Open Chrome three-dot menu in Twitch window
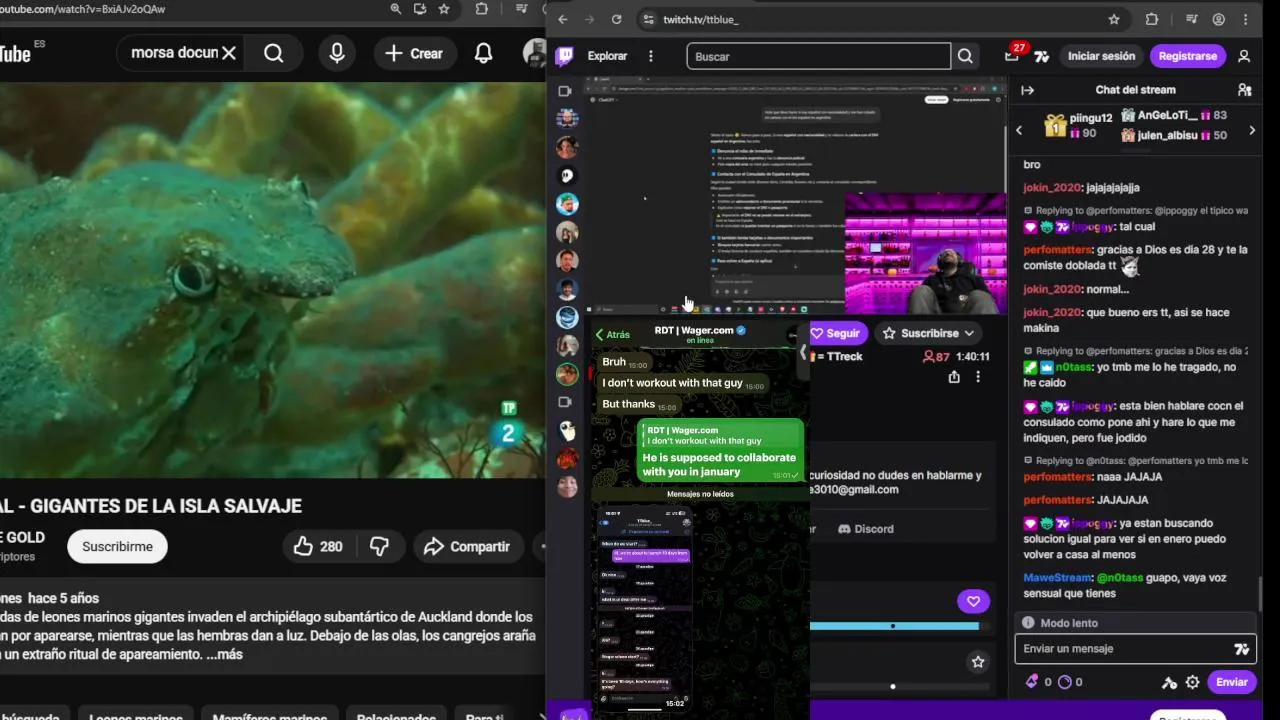Screen dimensions: 1280x720 point(1245,19)
